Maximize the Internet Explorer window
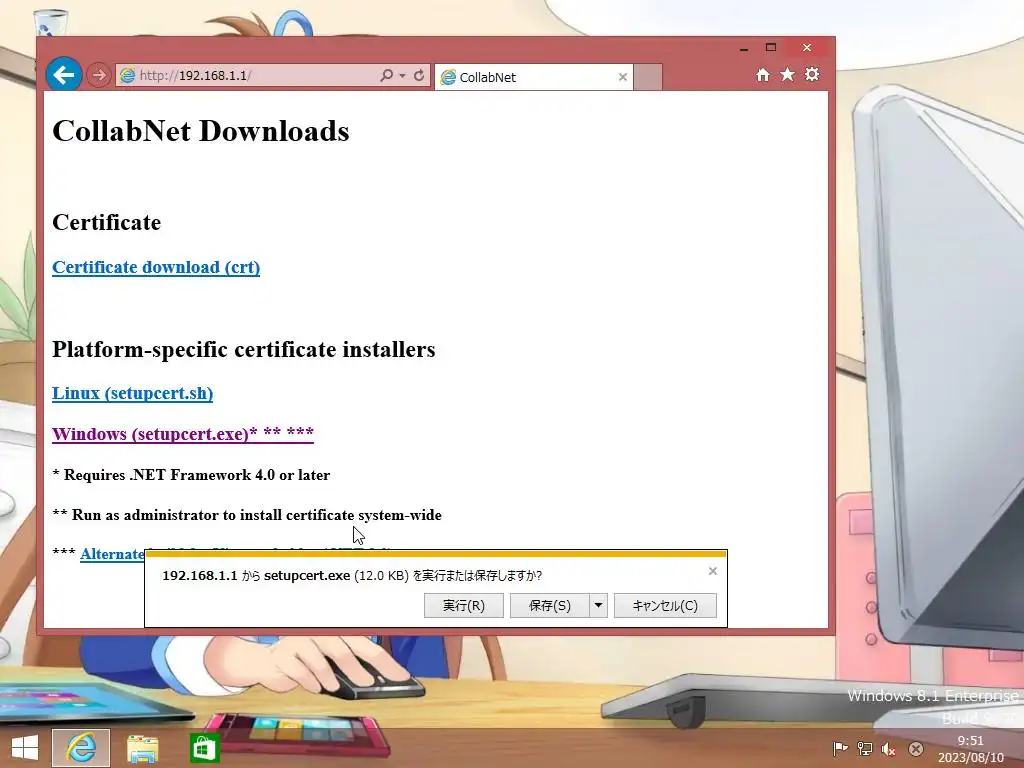Image resolution: width=1024 pixels, height=768 pixels. click(x=771, y=48)
